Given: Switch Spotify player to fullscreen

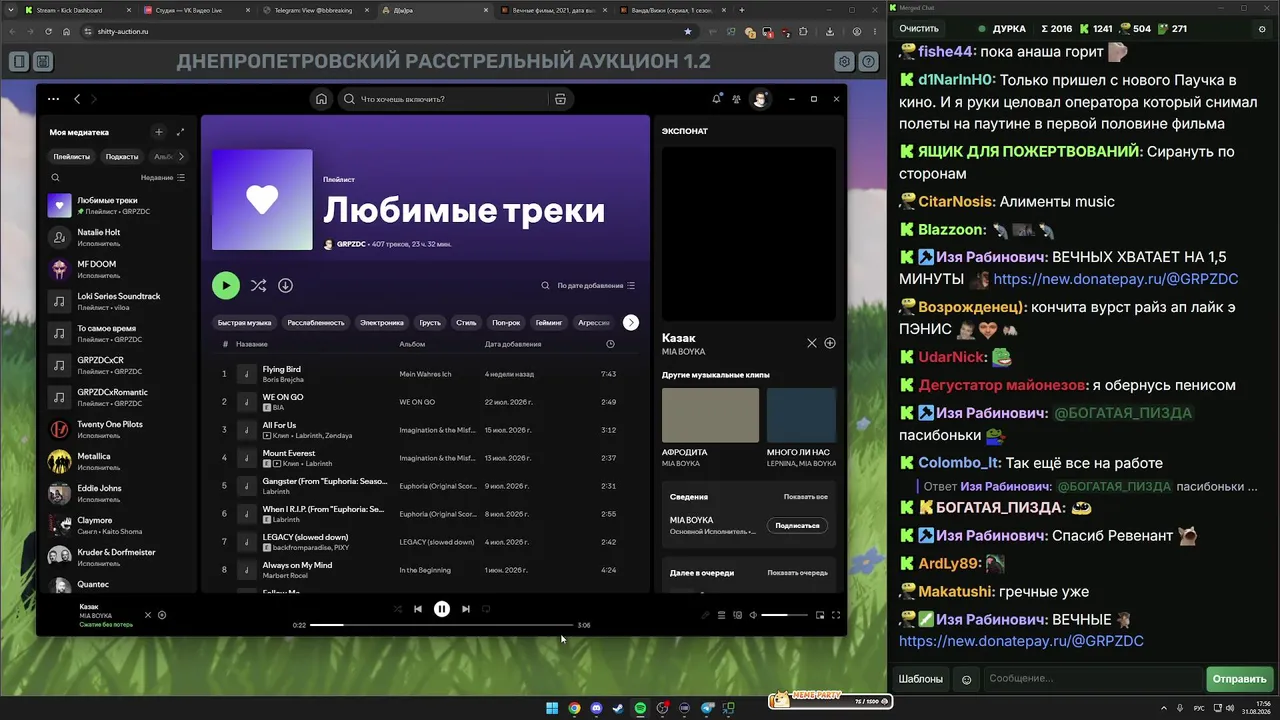Looking at the screenshot, I should (x=836, y=615).
